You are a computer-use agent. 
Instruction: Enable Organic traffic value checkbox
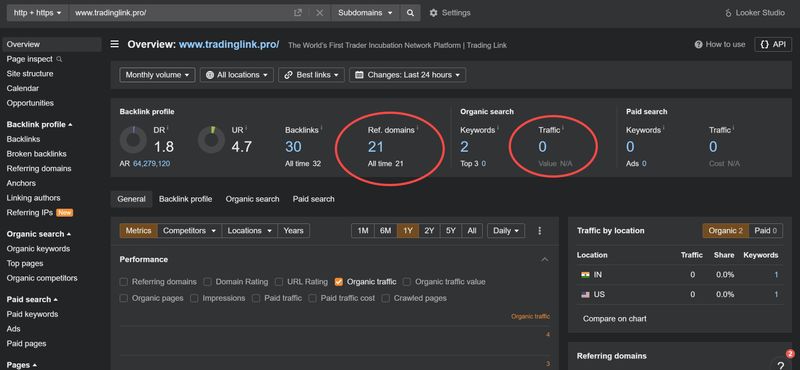click(x=407, y=282)
